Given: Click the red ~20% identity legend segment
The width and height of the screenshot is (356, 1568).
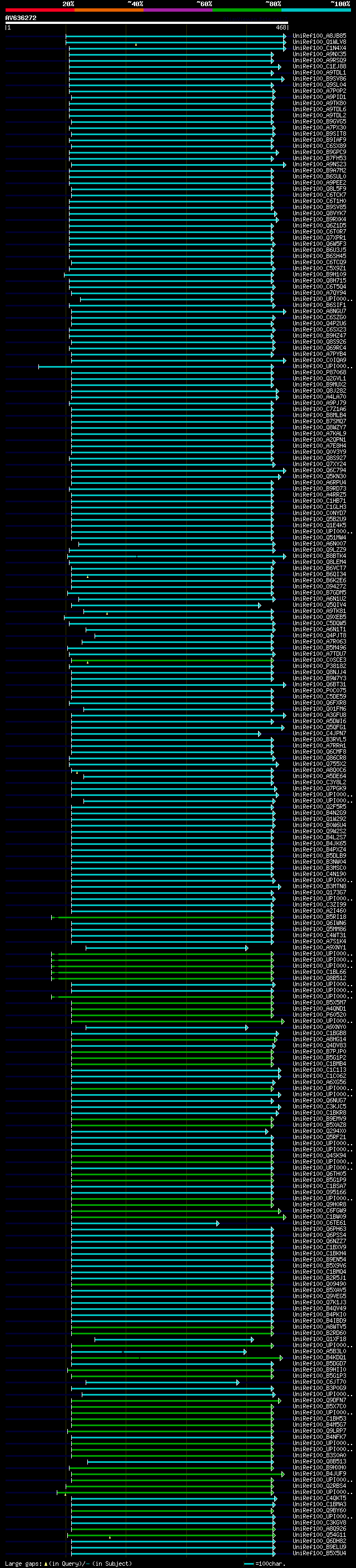Looking at the screenshot, I should pos(39,10).
